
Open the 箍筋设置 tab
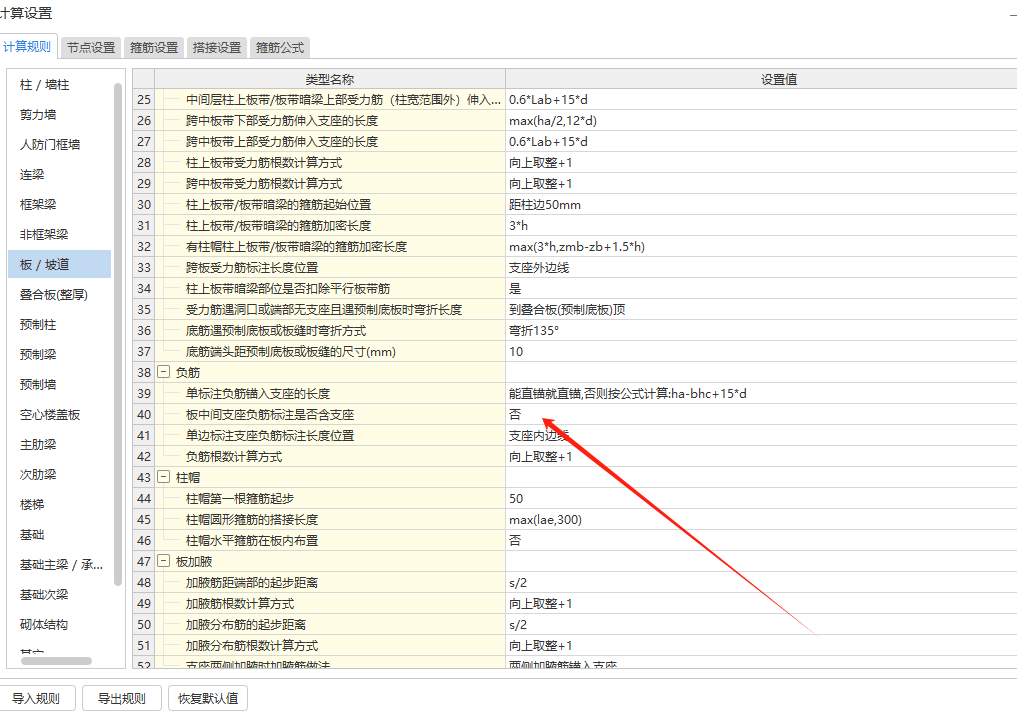[x=154, y=47]
